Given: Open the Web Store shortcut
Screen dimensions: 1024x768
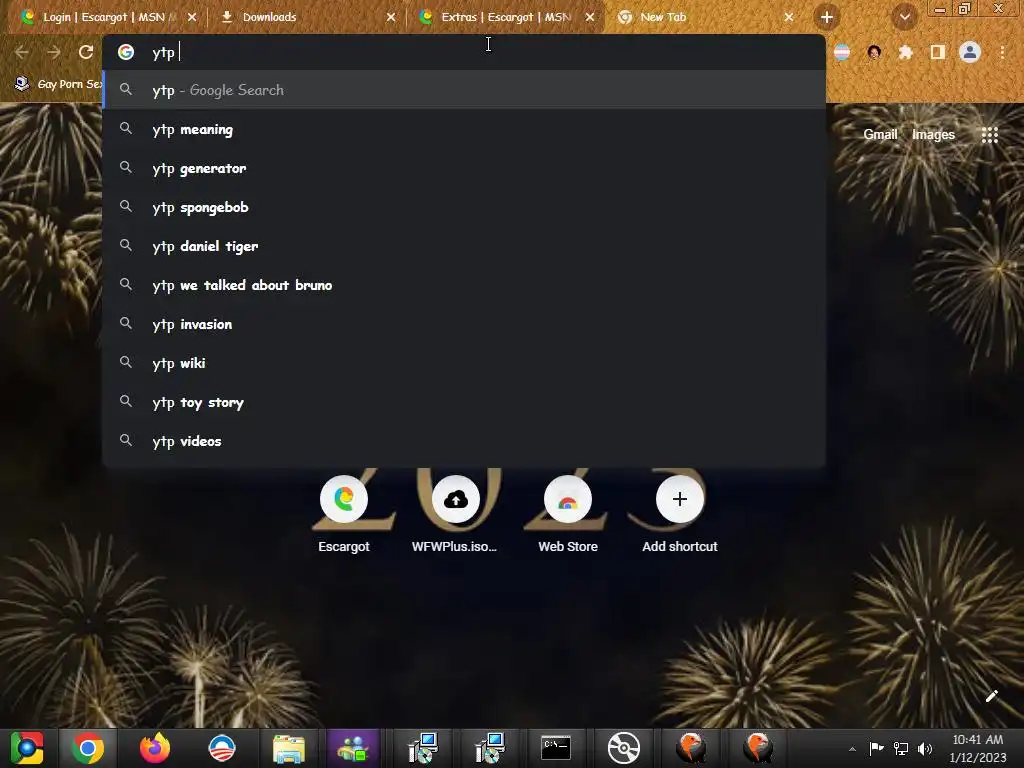Looking at the screenshot, I should [x=568, y=514].
